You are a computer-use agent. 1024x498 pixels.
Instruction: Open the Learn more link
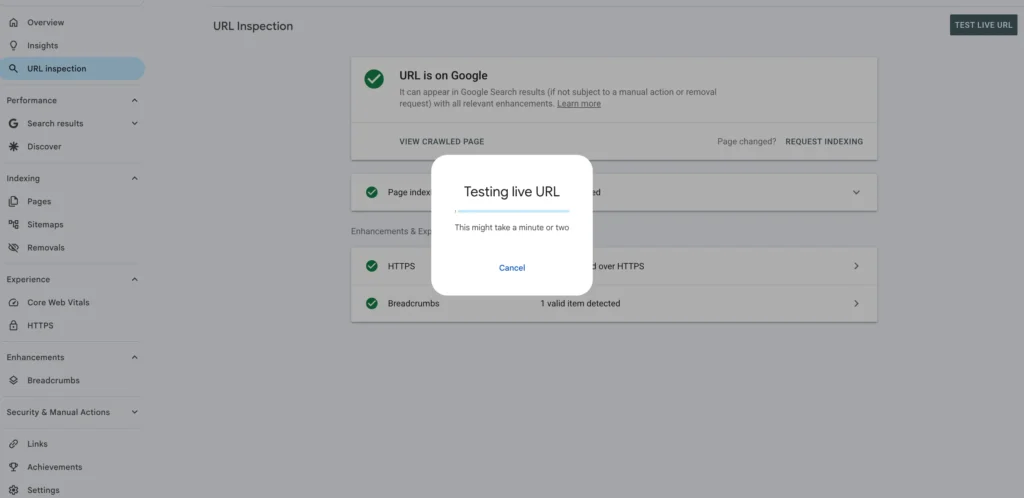pos(579,104)
